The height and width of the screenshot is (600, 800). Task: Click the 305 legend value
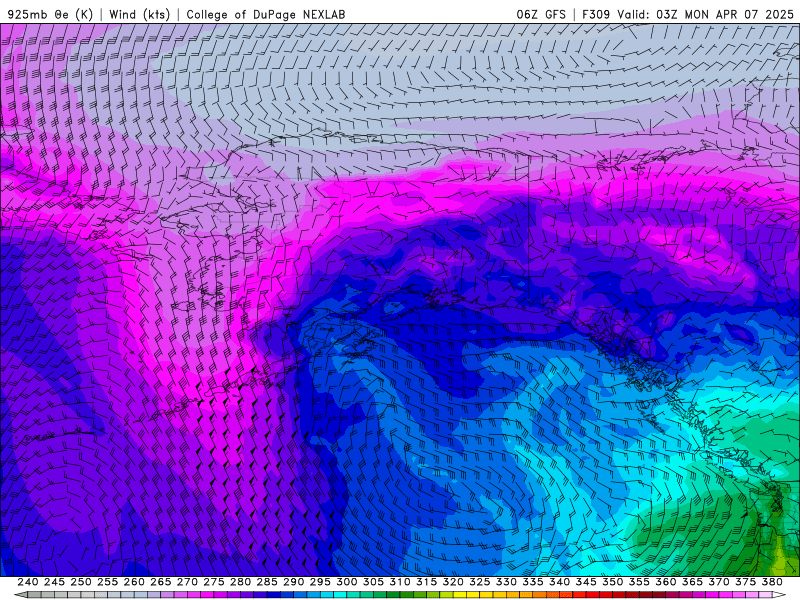[373, 582]
